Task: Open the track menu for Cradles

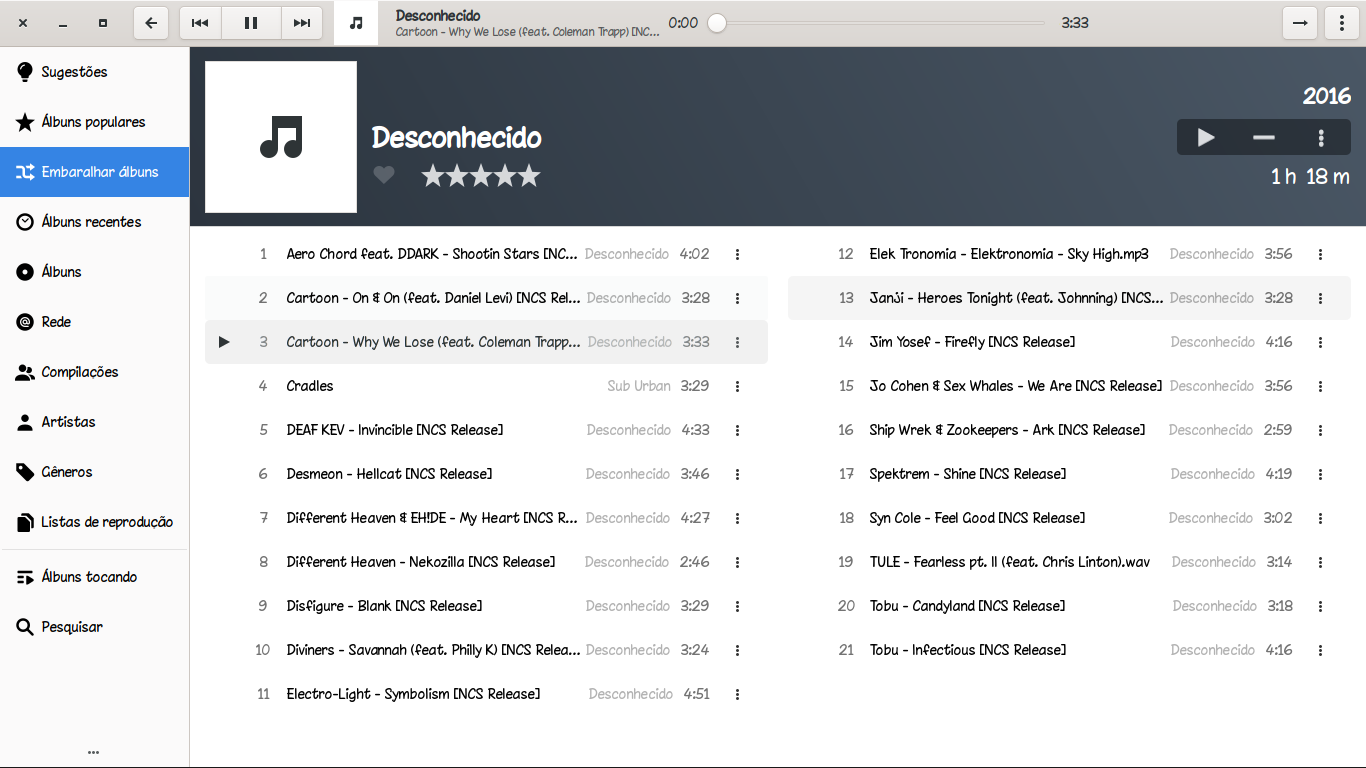Action: [737, 386]
